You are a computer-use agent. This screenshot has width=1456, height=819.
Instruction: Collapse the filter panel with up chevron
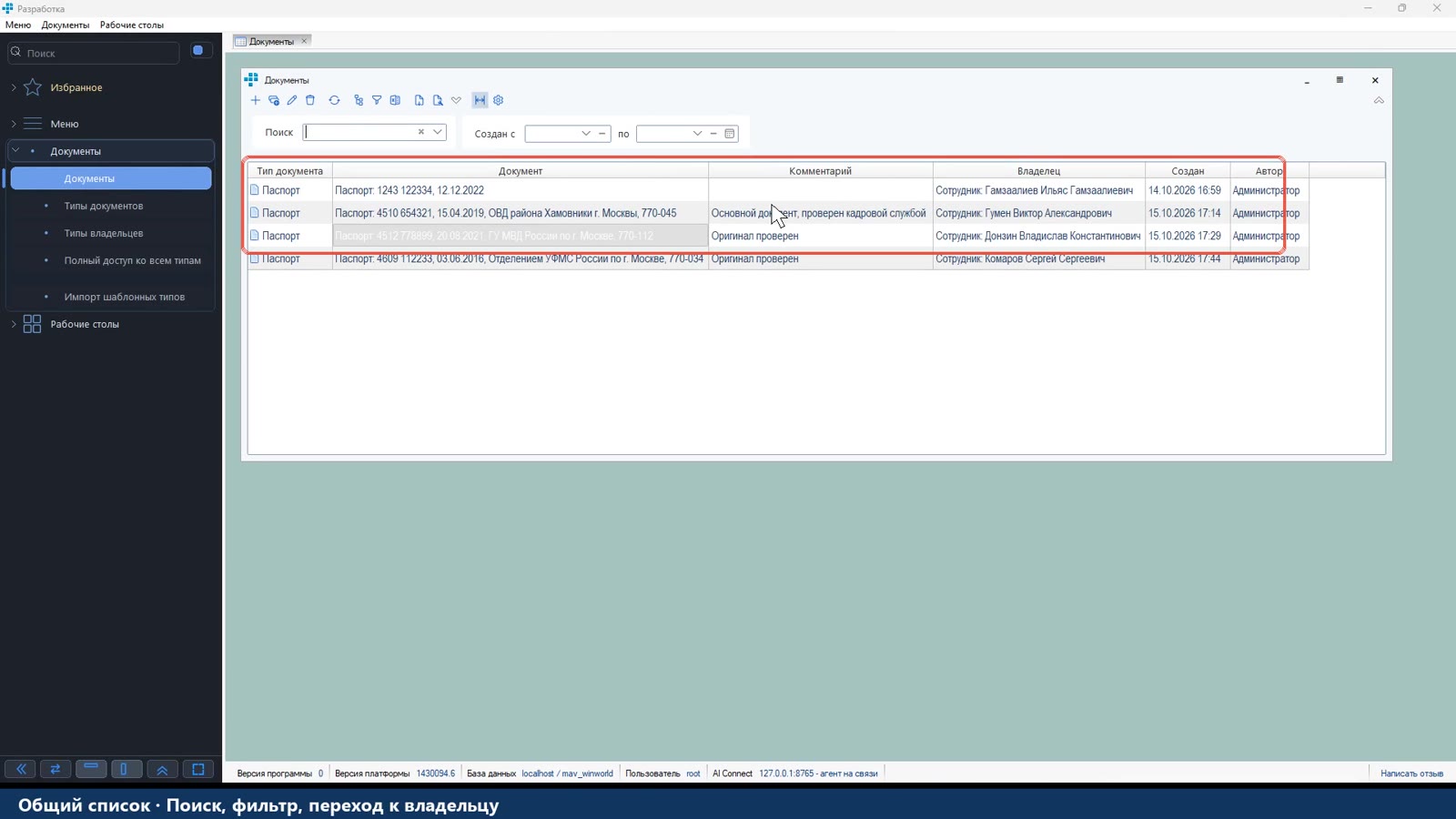[x=1379, y=100]
